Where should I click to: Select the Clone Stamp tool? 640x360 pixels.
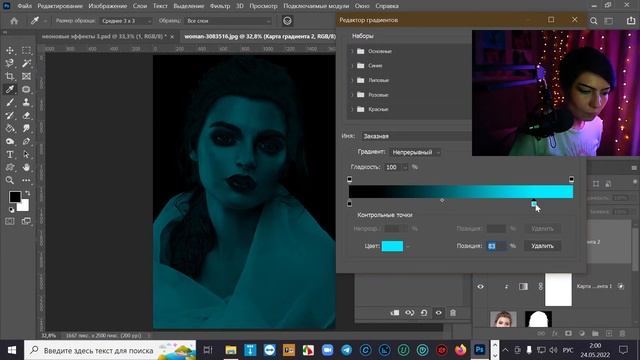tap(26, 102)
